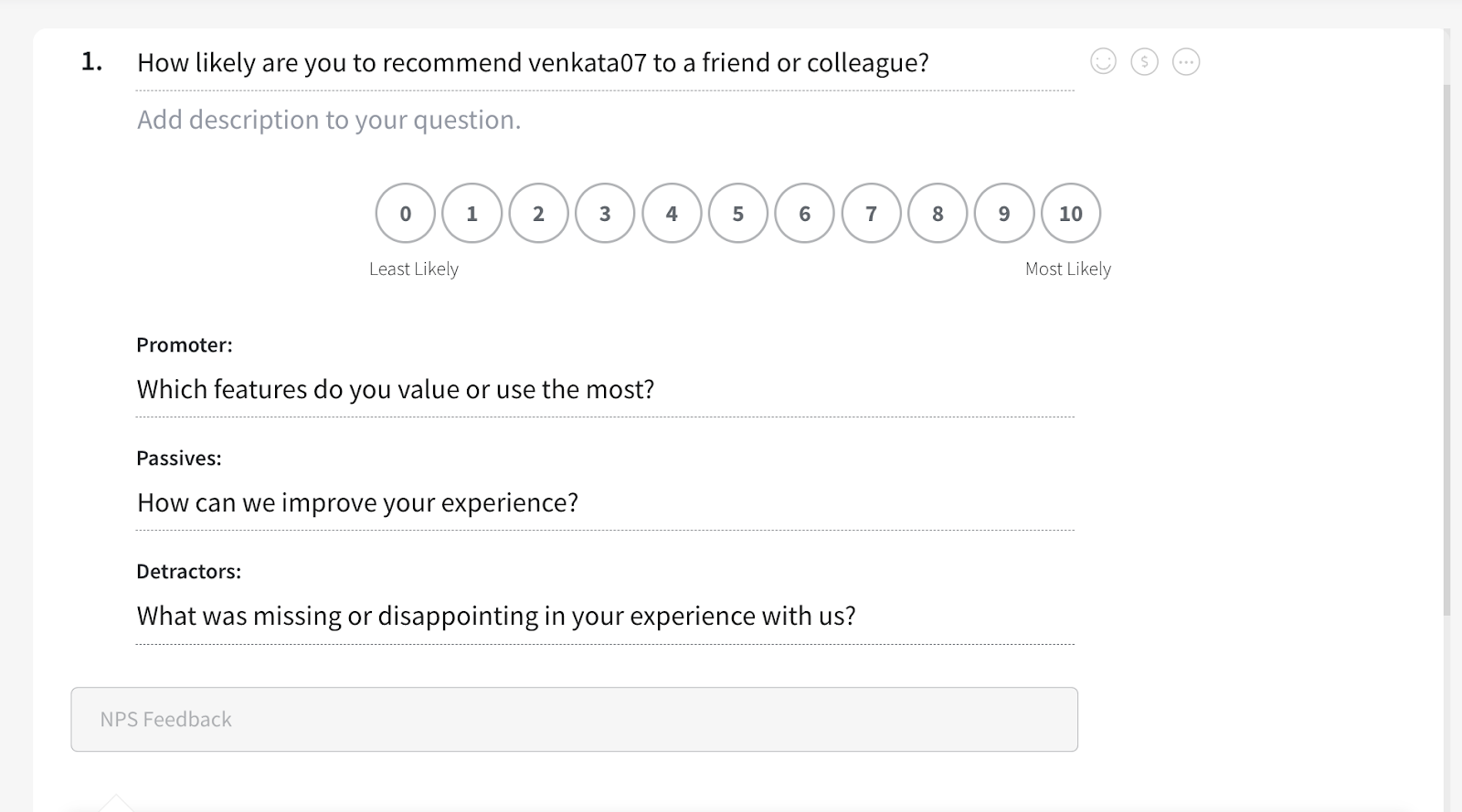Edit the Detractors follow-up question text
1462x812 pixels.
pyautogui.click(x=496, y=617)
